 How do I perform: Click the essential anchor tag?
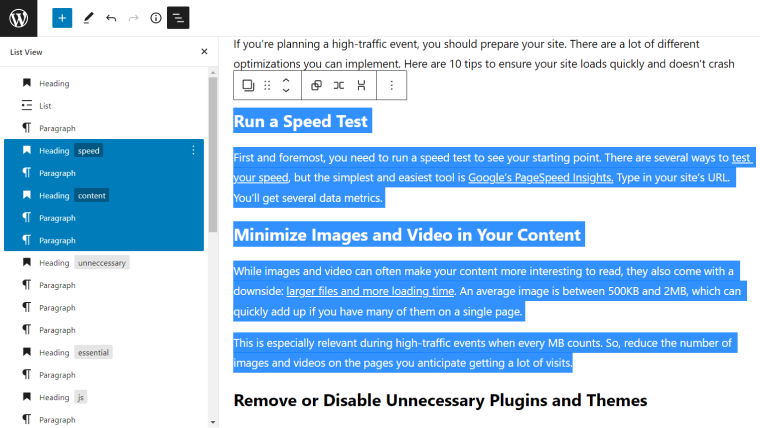[x=93, y=352]
